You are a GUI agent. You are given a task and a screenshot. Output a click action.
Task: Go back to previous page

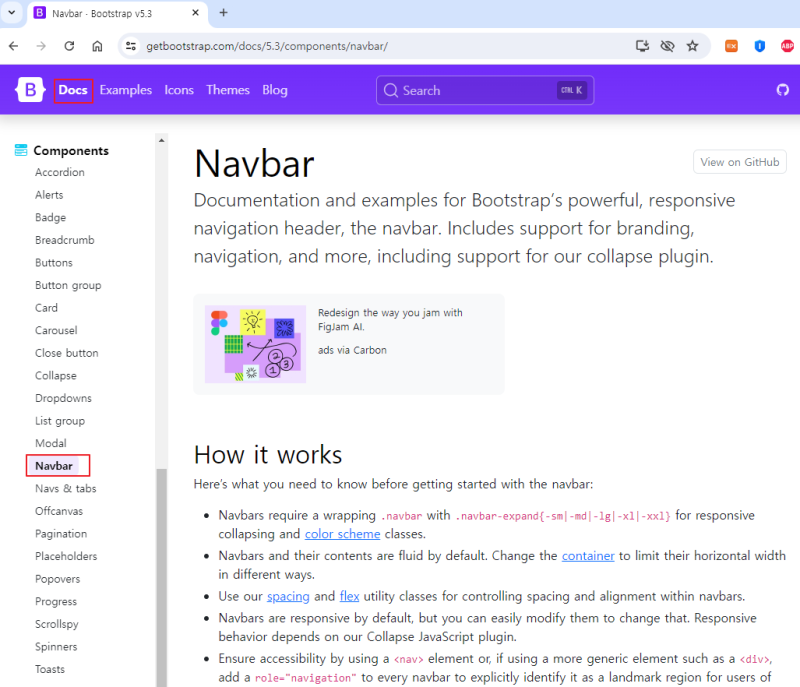[14, 46]
